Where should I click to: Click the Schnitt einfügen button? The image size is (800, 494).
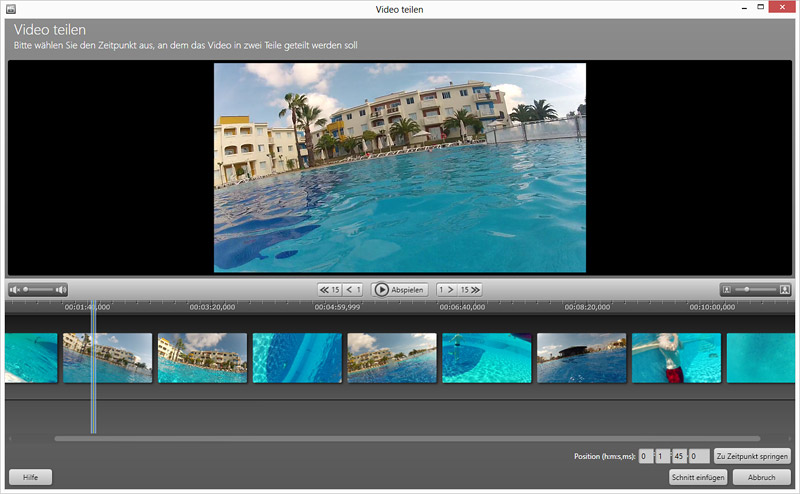pyautogui.click(x=698, y=477)
